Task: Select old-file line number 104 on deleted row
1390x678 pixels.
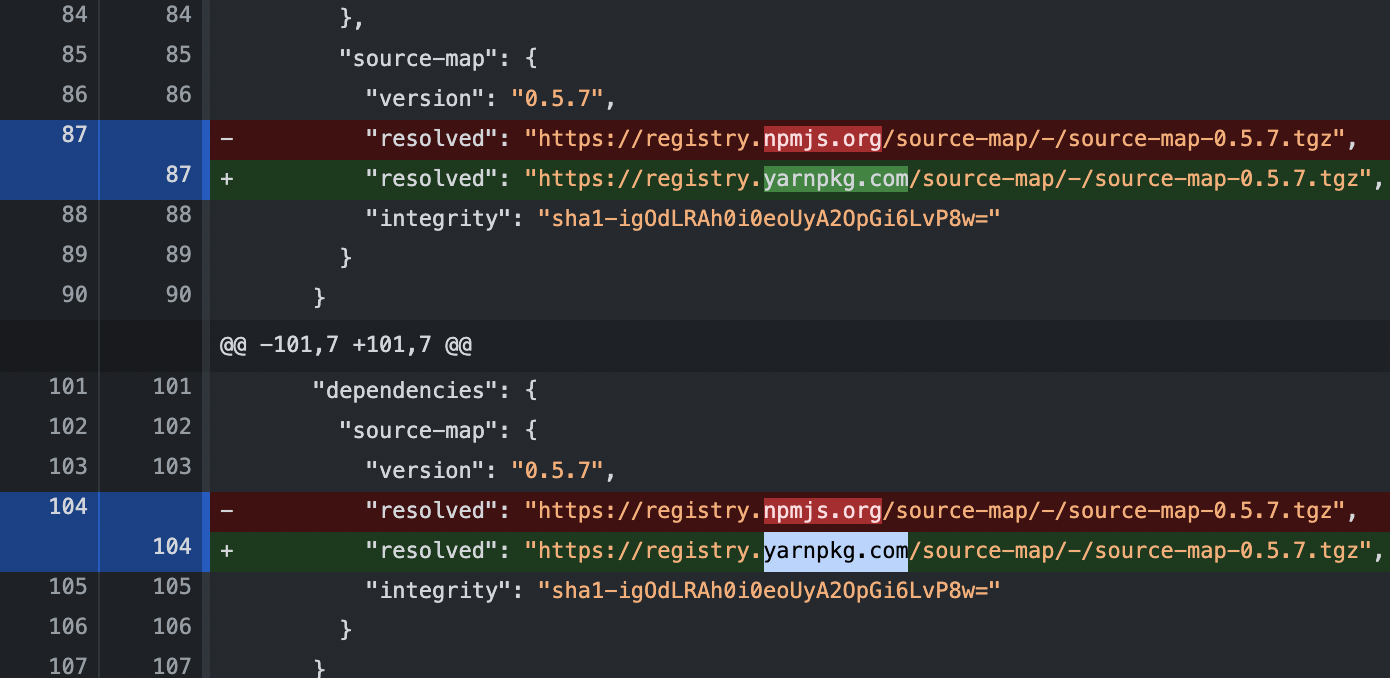Action: [68, 507]
